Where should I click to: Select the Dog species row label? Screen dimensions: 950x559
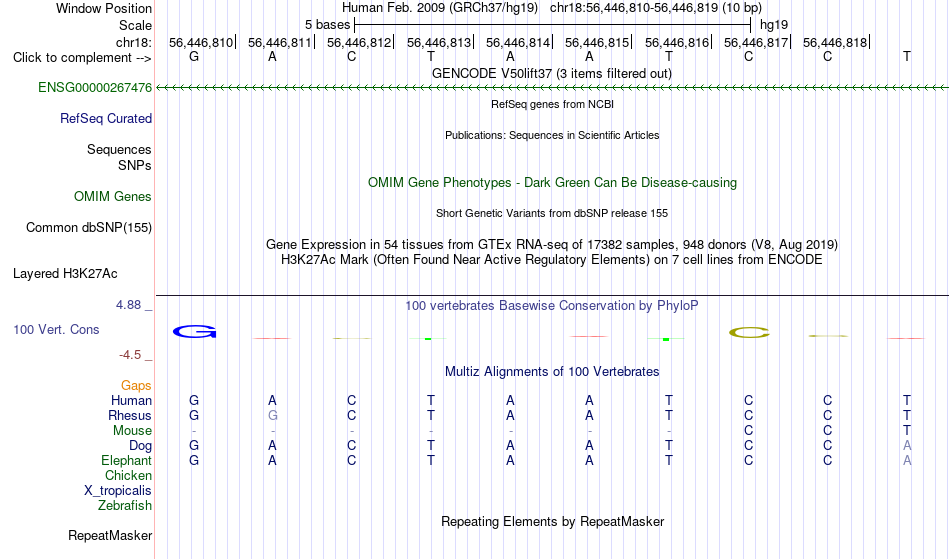click(x=140, y=446)
